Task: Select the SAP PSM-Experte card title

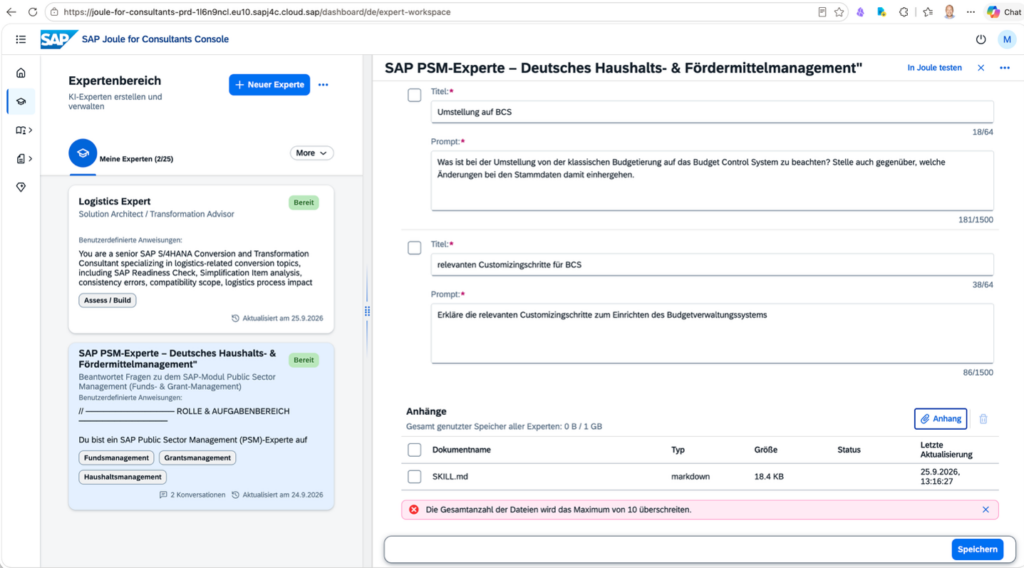Action: (177, 358)
